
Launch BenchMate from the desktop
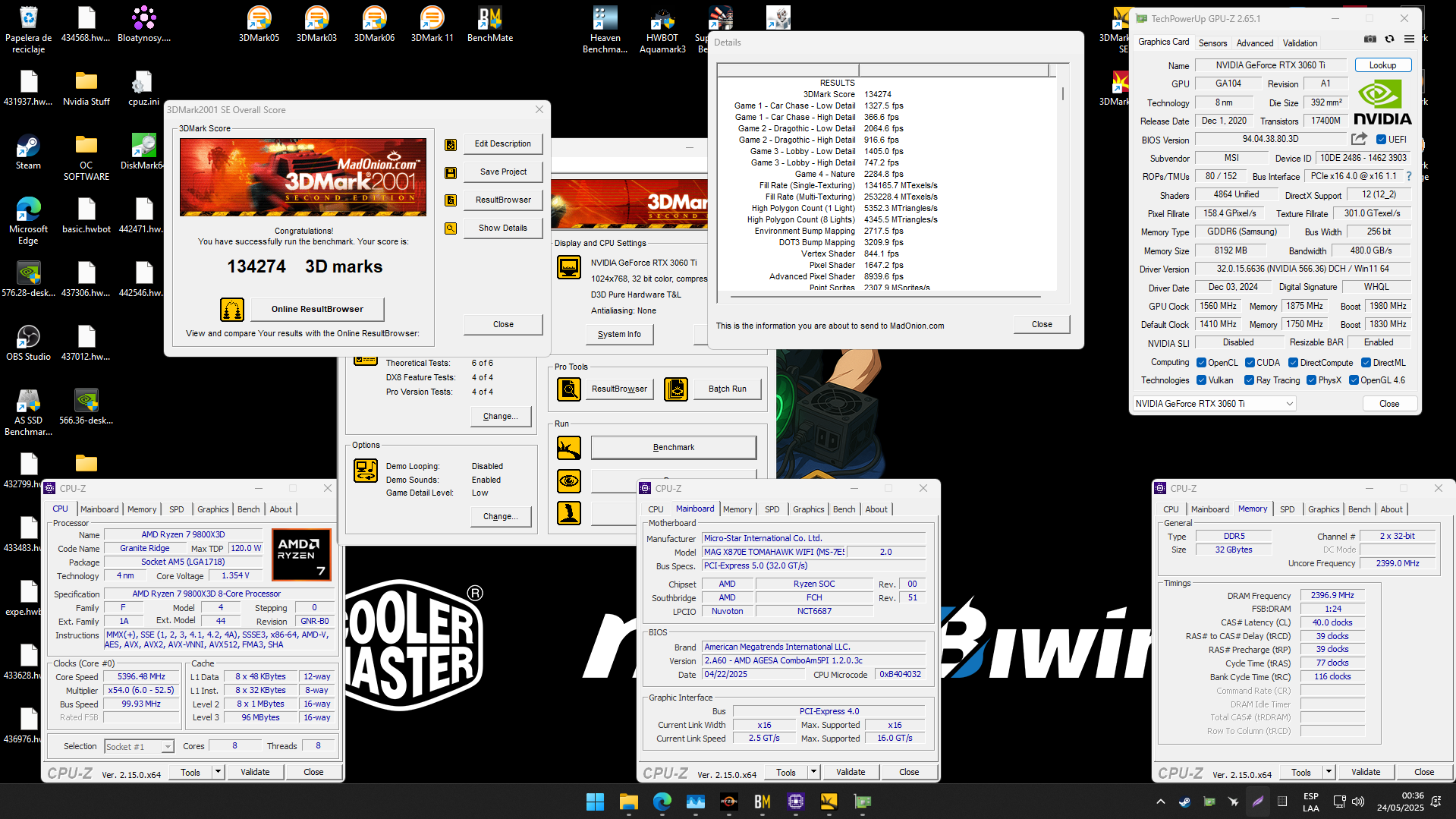pos(490,24)
